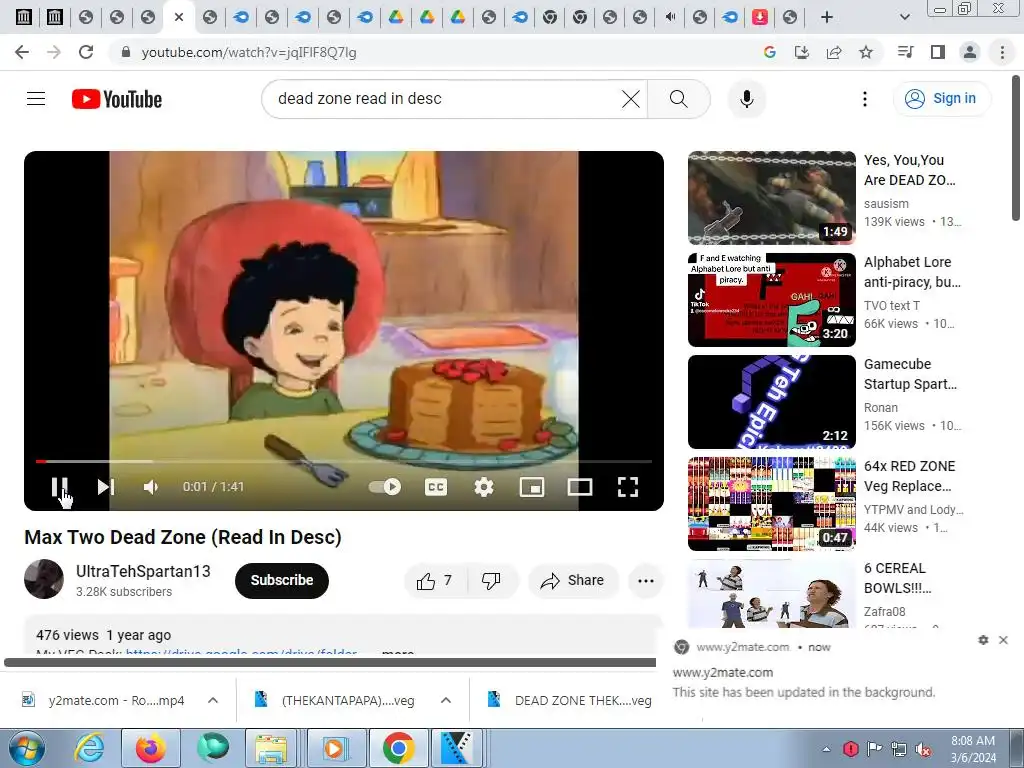Screen dimensions: 1024x768
Task: Share this page icon in address bar
Action: (x=833, y=52)
